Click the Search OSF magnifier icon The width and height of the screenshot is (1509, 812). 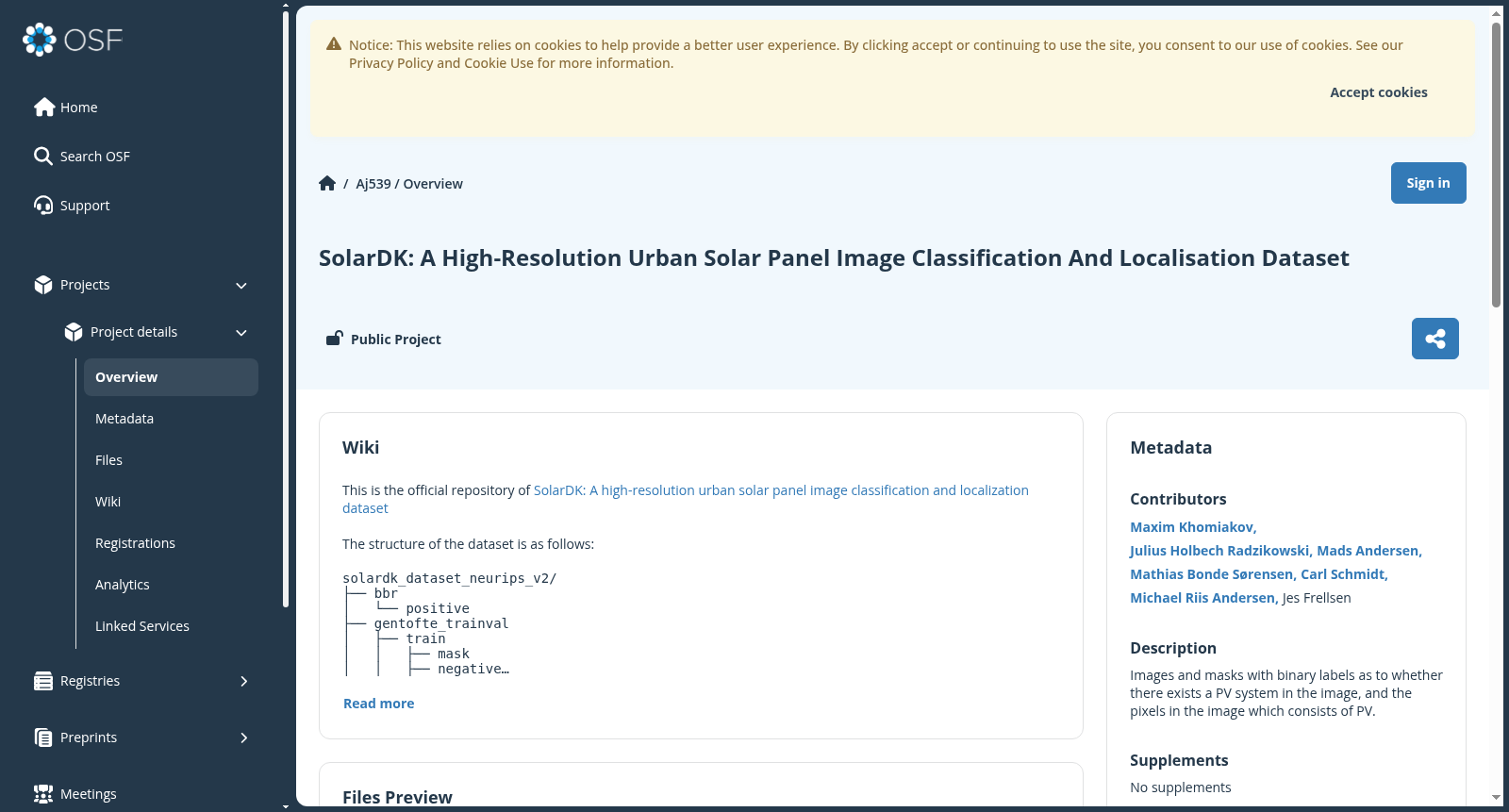pos(43,157)
